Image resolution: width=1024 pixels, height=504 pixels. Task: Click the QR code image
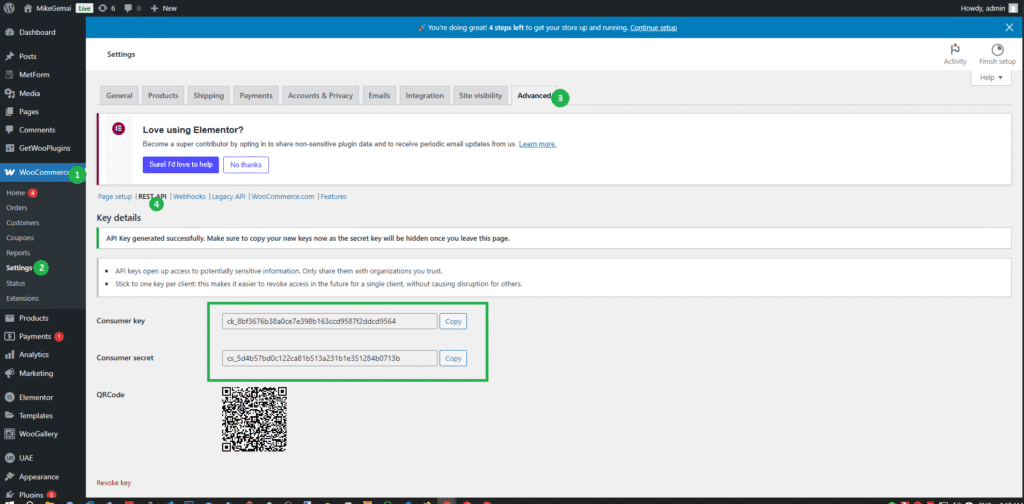pos(255,420)
